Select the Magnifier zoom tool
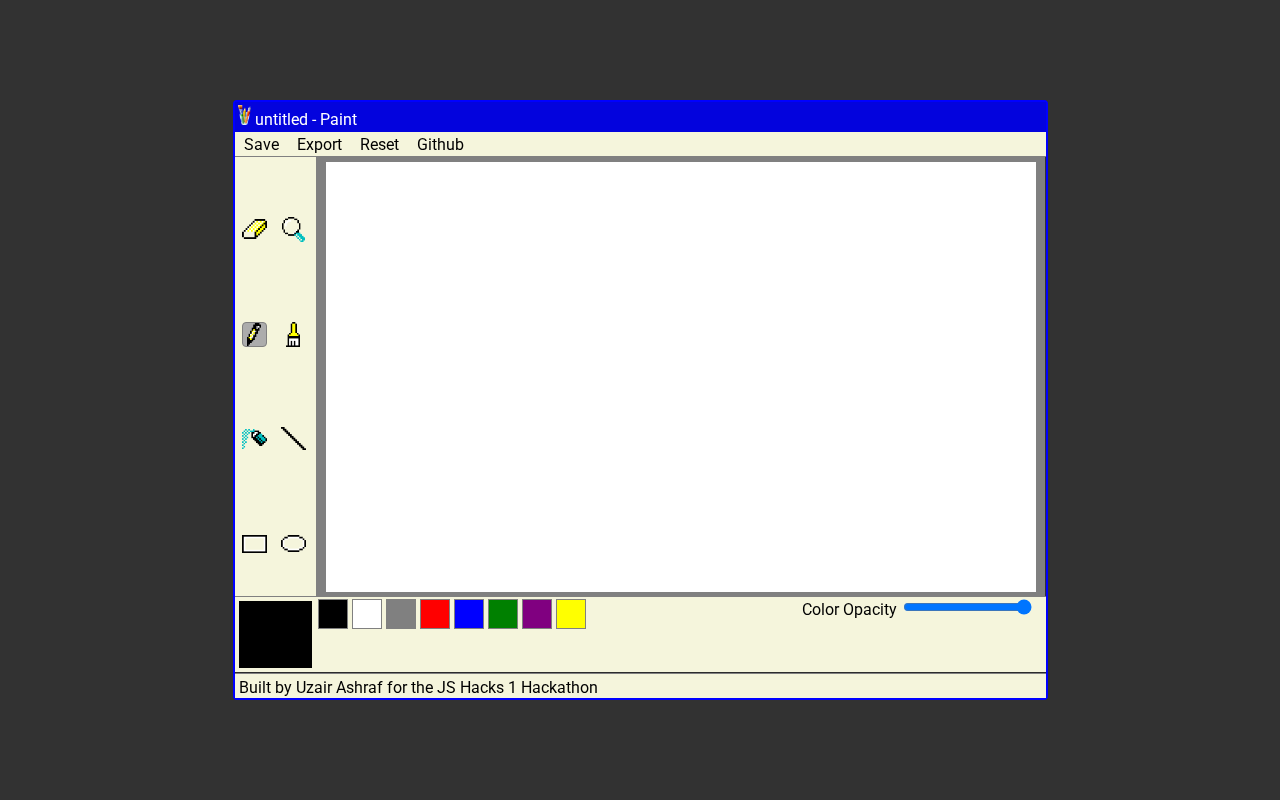This screenshot has width=1280, height=800. [x=293, y=230]
